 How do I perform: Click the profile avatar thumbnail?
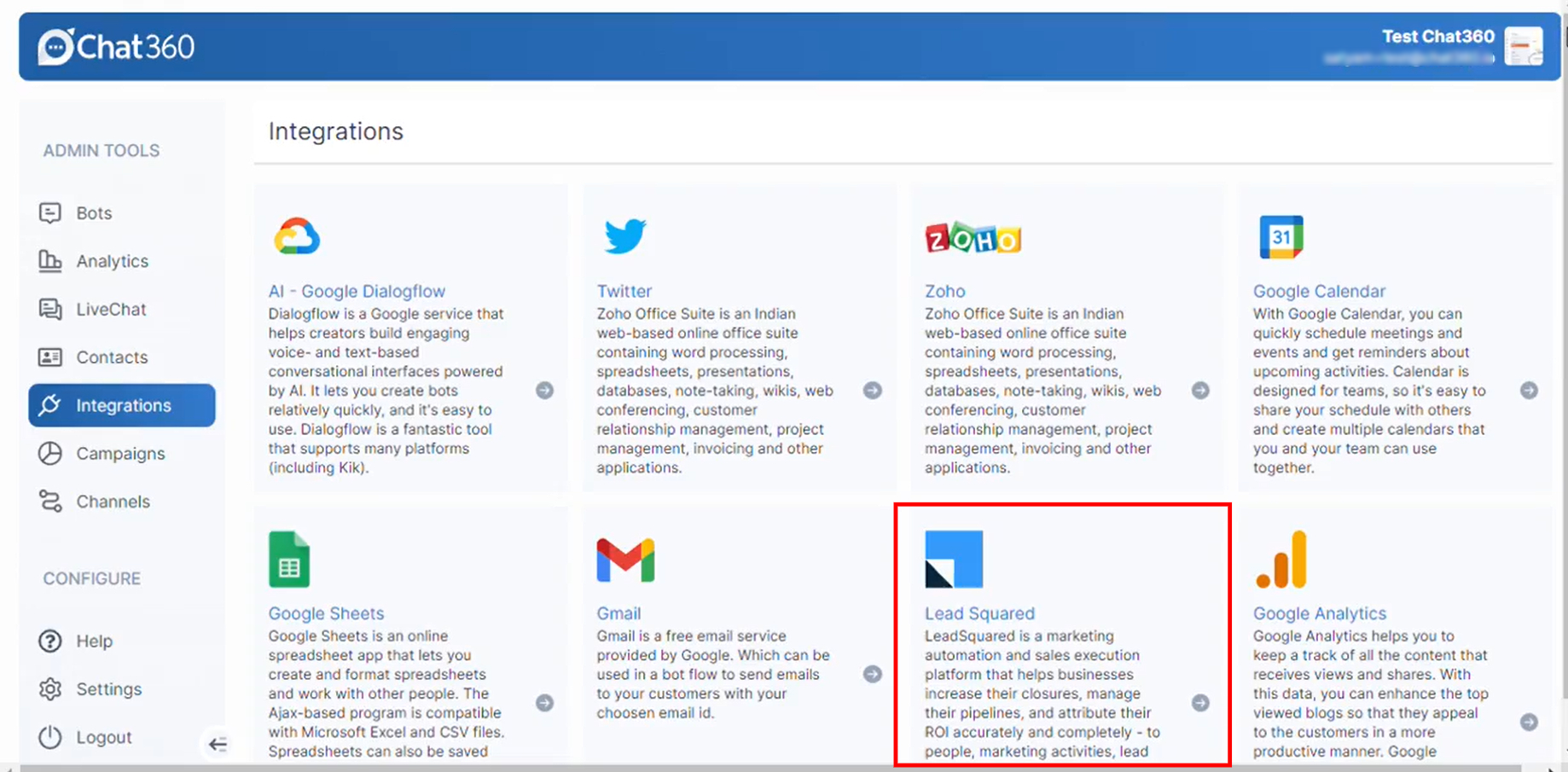point(1524,46)
